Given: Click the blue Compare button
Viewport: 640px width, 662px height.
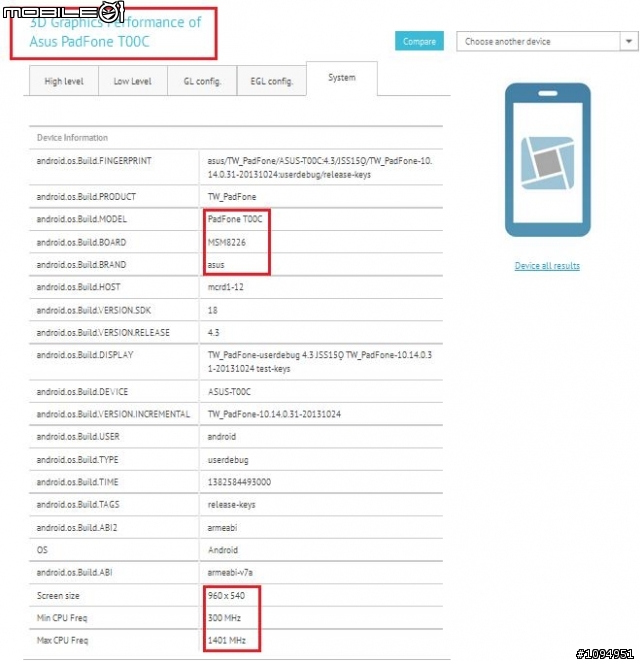Looking at the screenshot, I should click(419, 41).
